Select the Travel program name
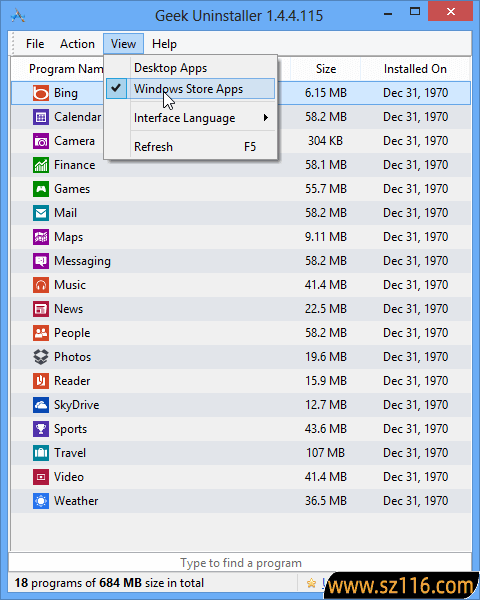Image resolution: width=480 pixels, height=600 pixels. click(70, 453)
